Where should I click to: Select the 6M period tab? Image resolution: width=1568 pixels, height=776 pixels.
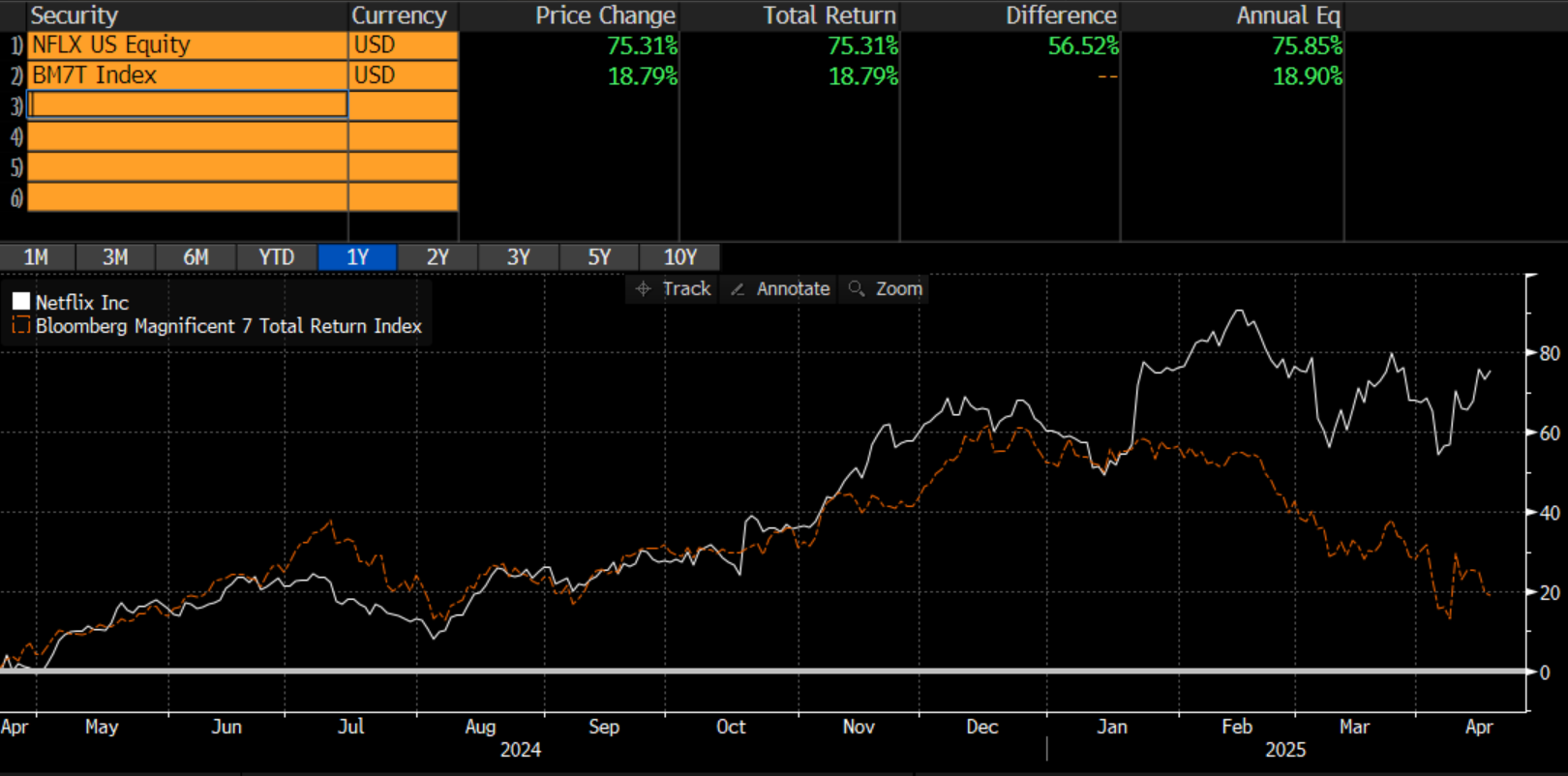(x=196, y=257)
